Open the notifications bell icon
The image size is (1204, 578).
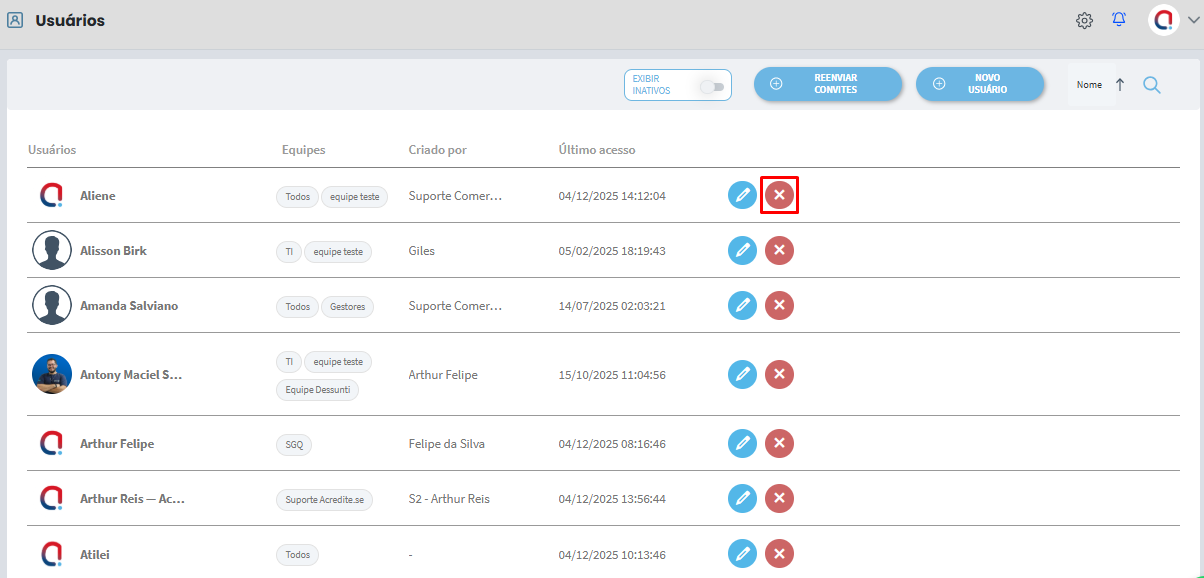(x=1119, y=20)
